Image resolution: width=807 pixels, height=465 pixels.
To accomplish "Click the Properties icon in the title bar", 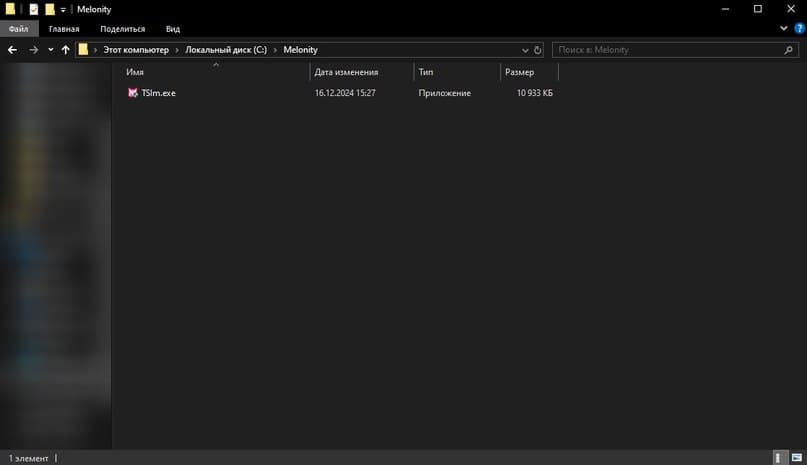I will click(x=32, y=9).
